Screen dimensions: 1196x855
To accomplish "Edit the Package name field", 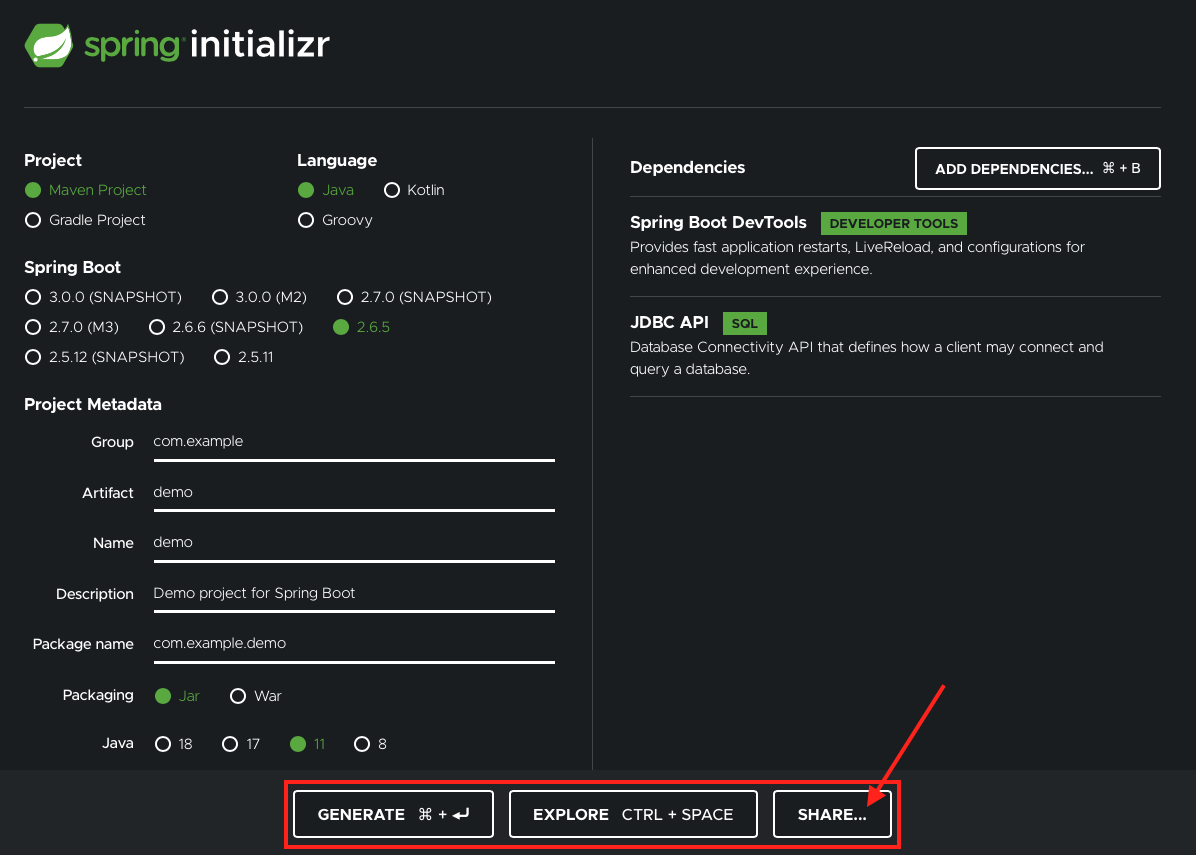I will click(x=353, y=644).
